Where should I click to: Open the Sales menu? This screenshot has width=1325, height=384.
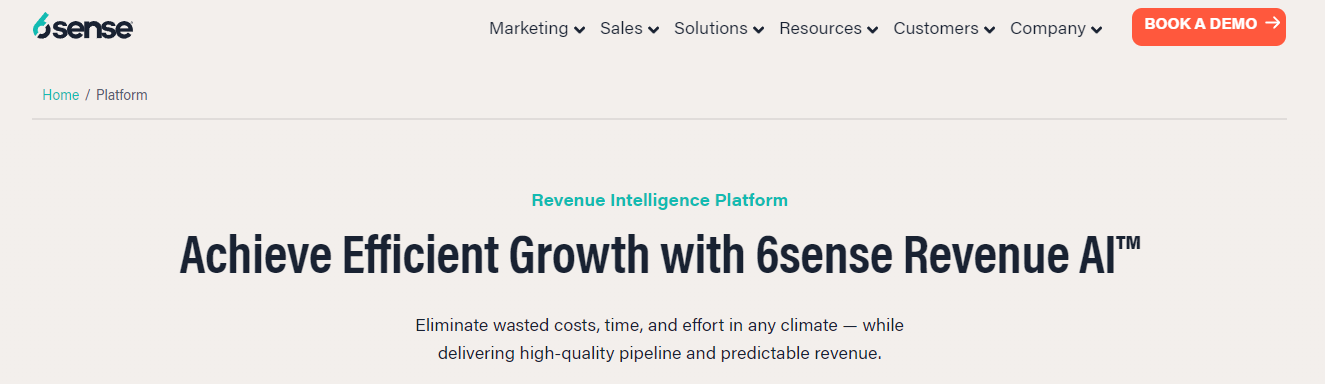pos(629,28)
